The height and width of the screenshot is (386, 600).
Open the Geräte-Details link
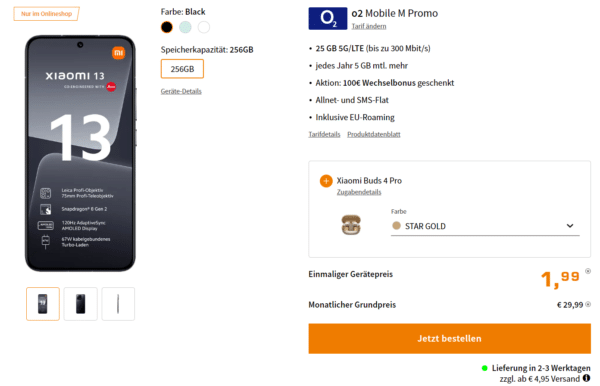[181, 91]
